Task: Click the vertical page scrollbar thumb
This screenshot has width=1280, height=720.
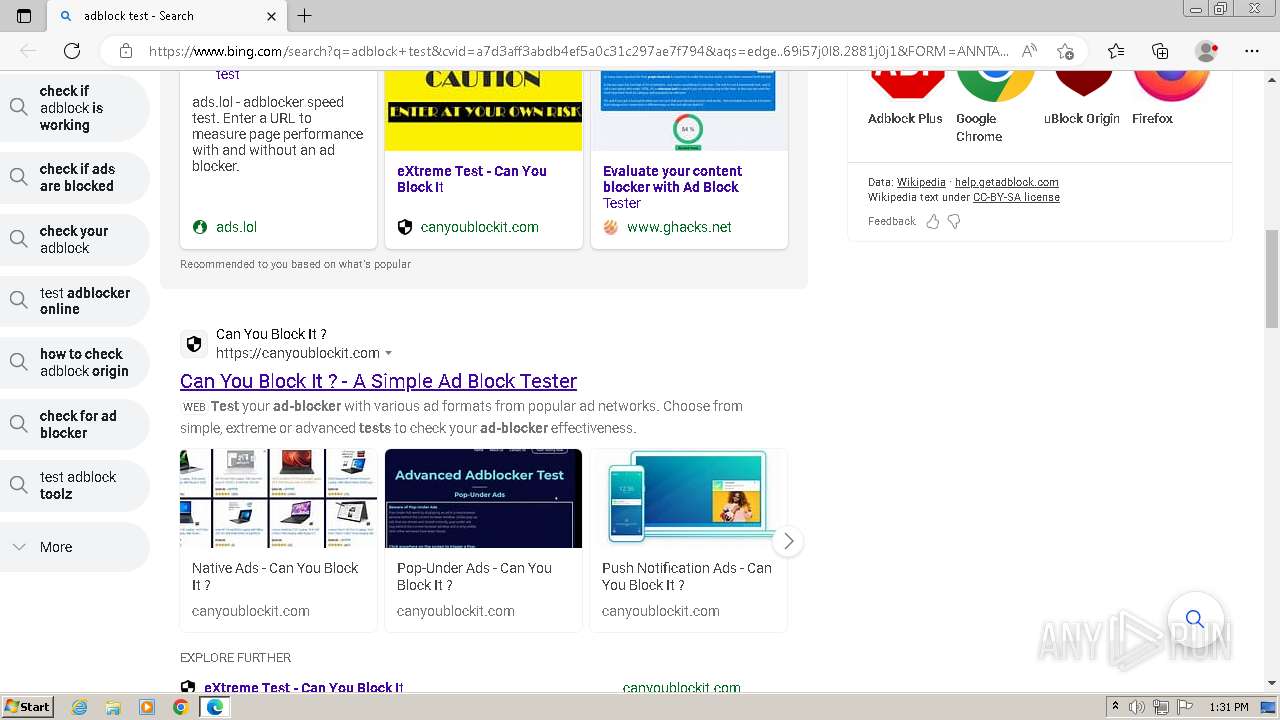Action: click(x=1272, y=278)
